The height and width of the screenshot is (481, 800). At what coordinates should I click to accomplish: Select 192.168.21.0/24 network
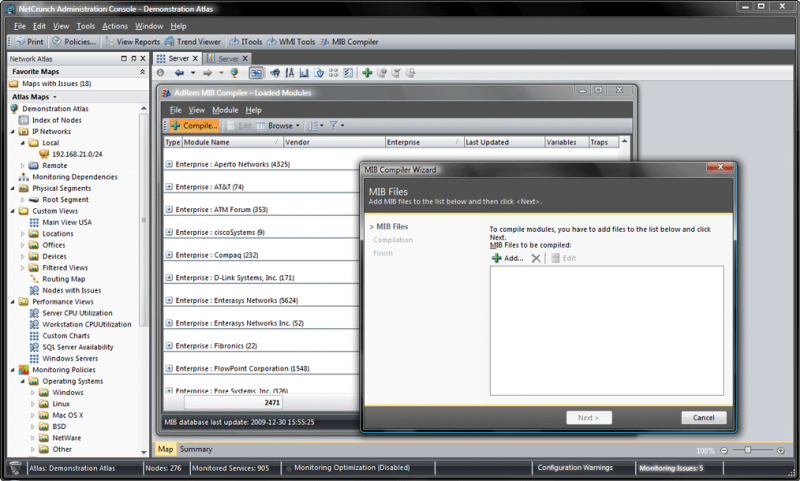pyautogui.click(x=77, y=154)
